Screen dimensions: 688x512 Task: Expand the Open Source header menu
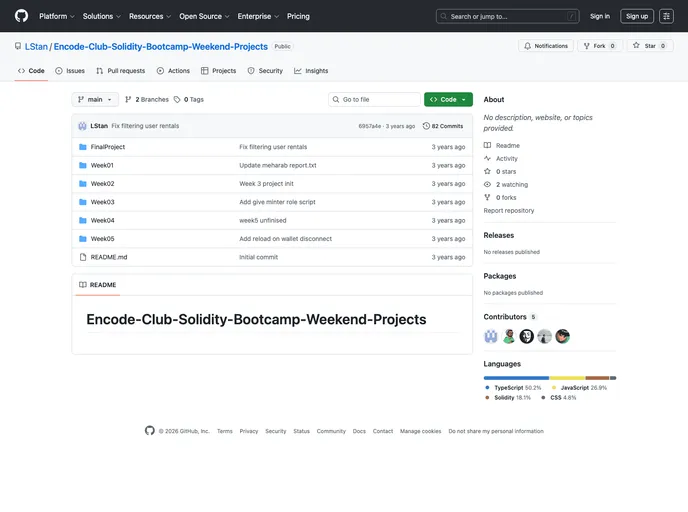coord(204,16)
